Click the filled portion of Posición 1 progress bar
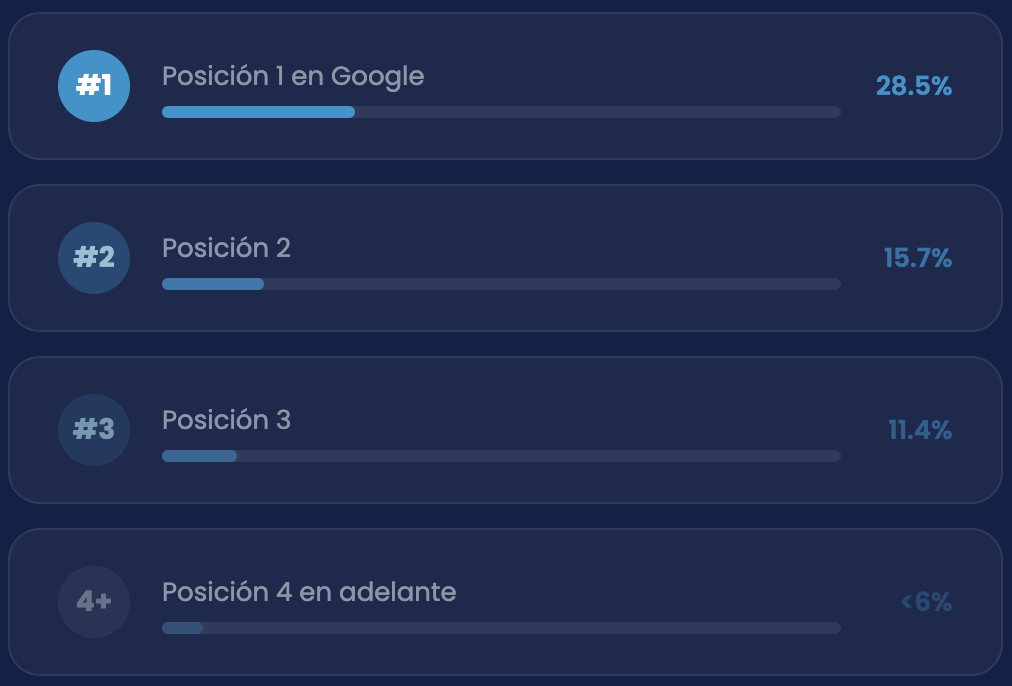 tap(258, 112)
